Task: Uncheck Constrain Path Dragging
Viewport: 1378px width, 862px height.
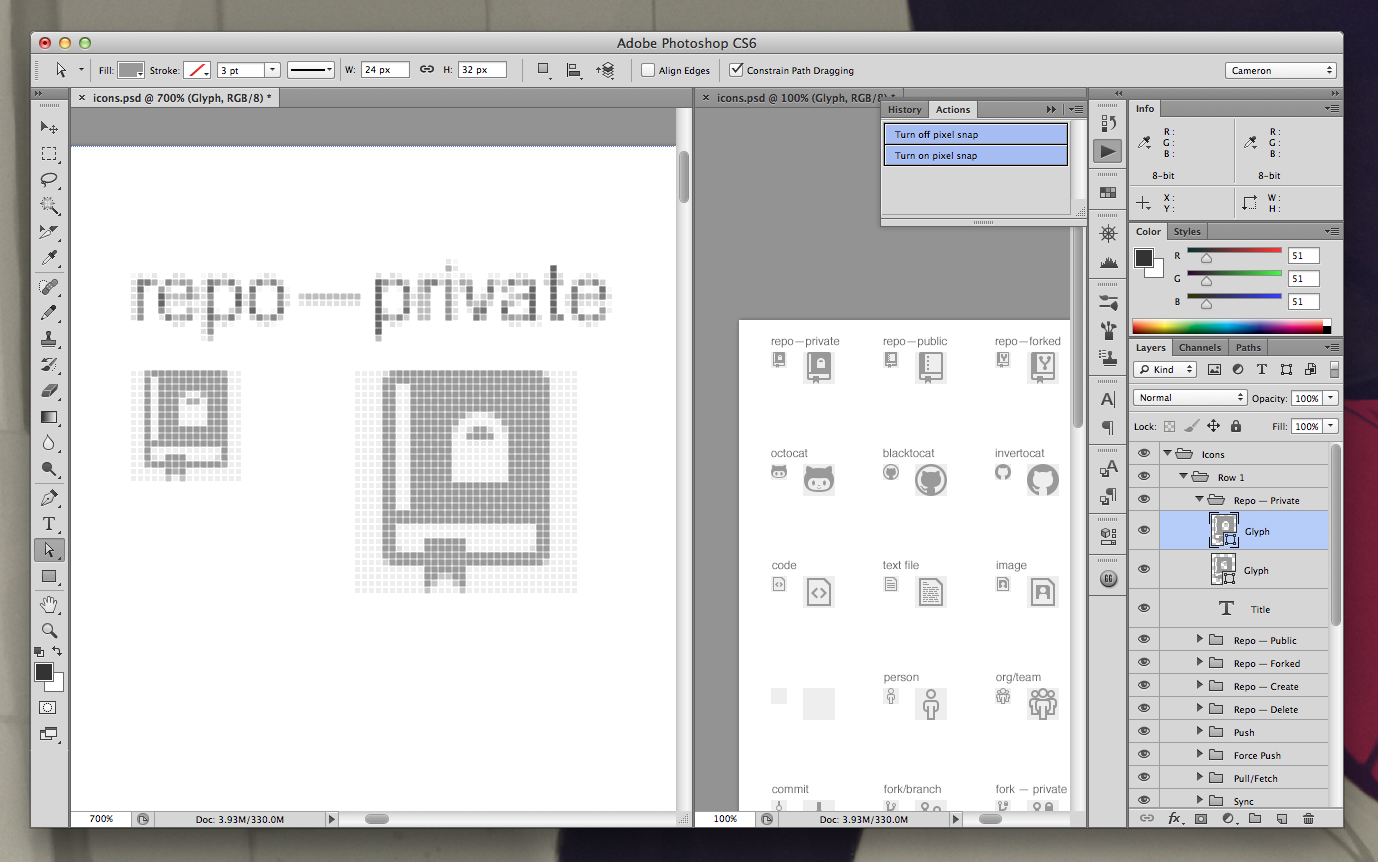Action: coord(737,70)
